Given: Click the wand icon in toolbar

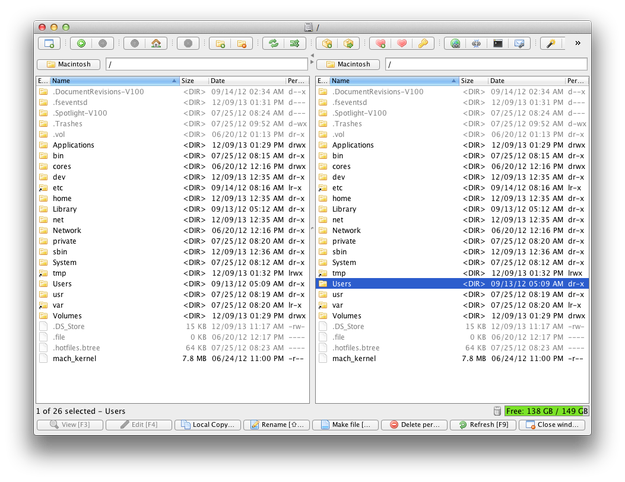Looking at the screenshot, I should coord(551,43).
